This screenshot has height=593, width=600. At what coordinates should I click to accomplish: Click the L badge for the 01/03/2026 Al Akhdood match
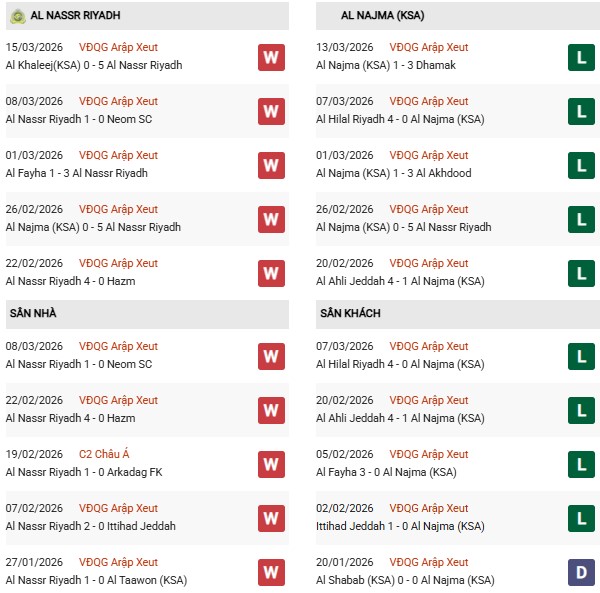[581, 165]
